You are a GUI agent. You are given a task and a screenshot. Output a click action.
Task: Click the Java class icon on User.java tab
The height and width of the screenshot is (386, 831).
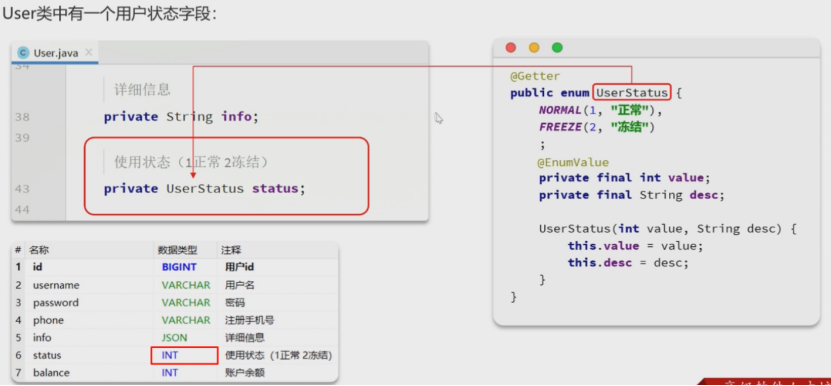pyautogui.click(x=23, y=52)
